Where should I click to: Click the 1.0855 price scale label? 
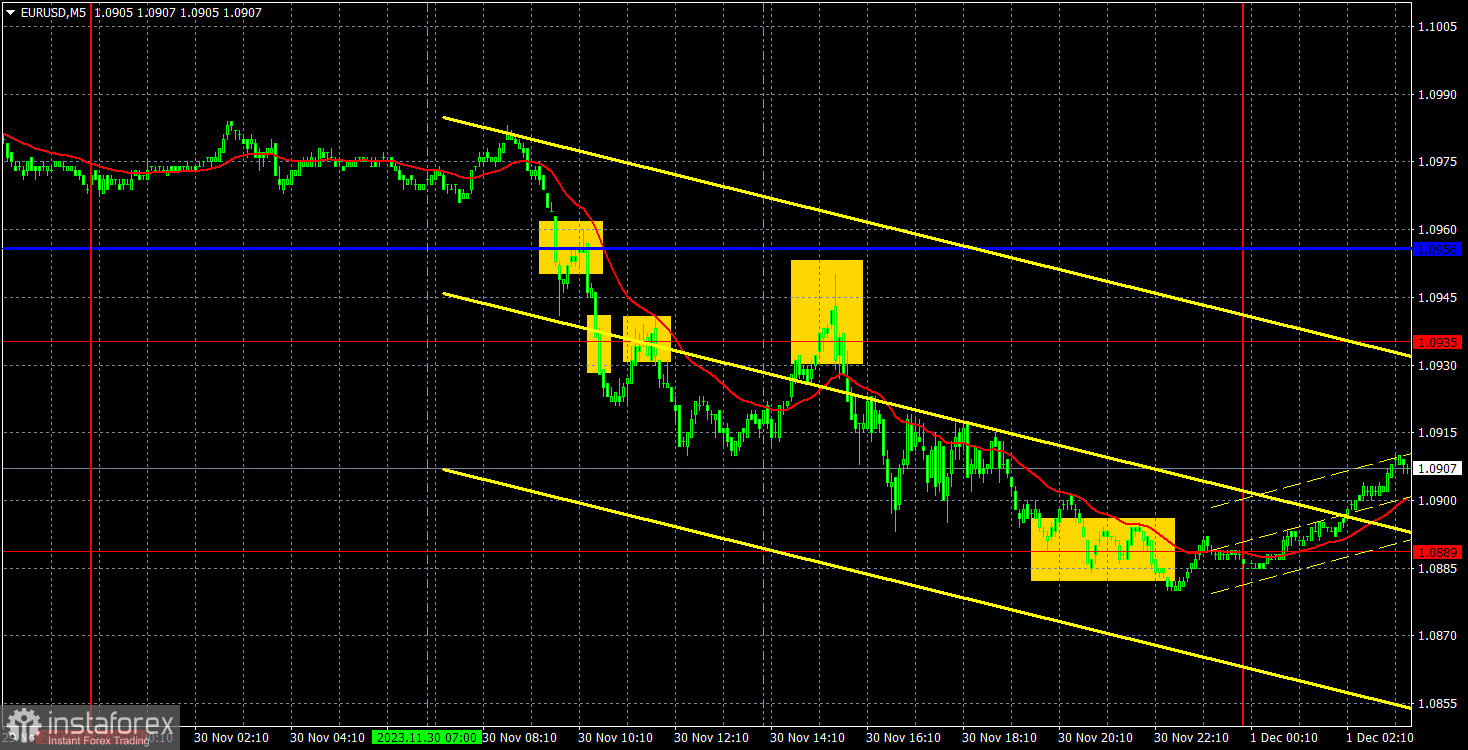coord(1438,704)
